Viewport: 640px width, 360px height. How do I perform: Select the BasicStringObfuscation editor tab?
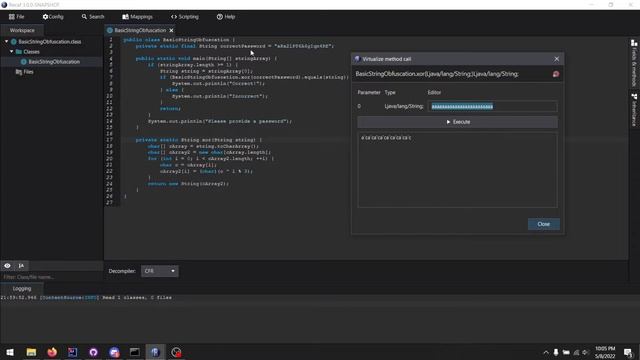[x=140, y=30]
